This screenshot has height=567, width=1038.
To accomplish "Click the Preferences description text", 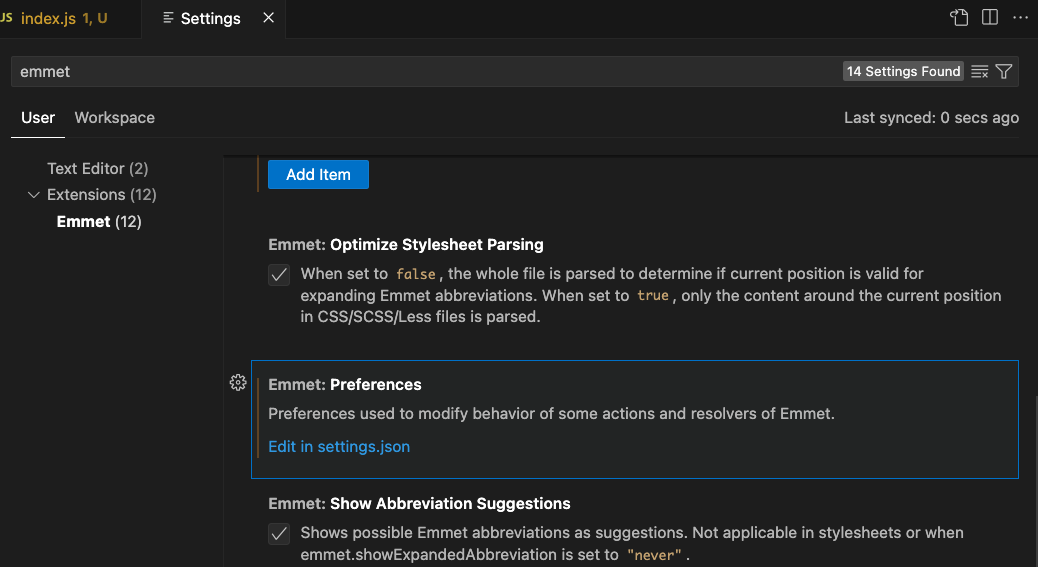I will coord(551,414).
